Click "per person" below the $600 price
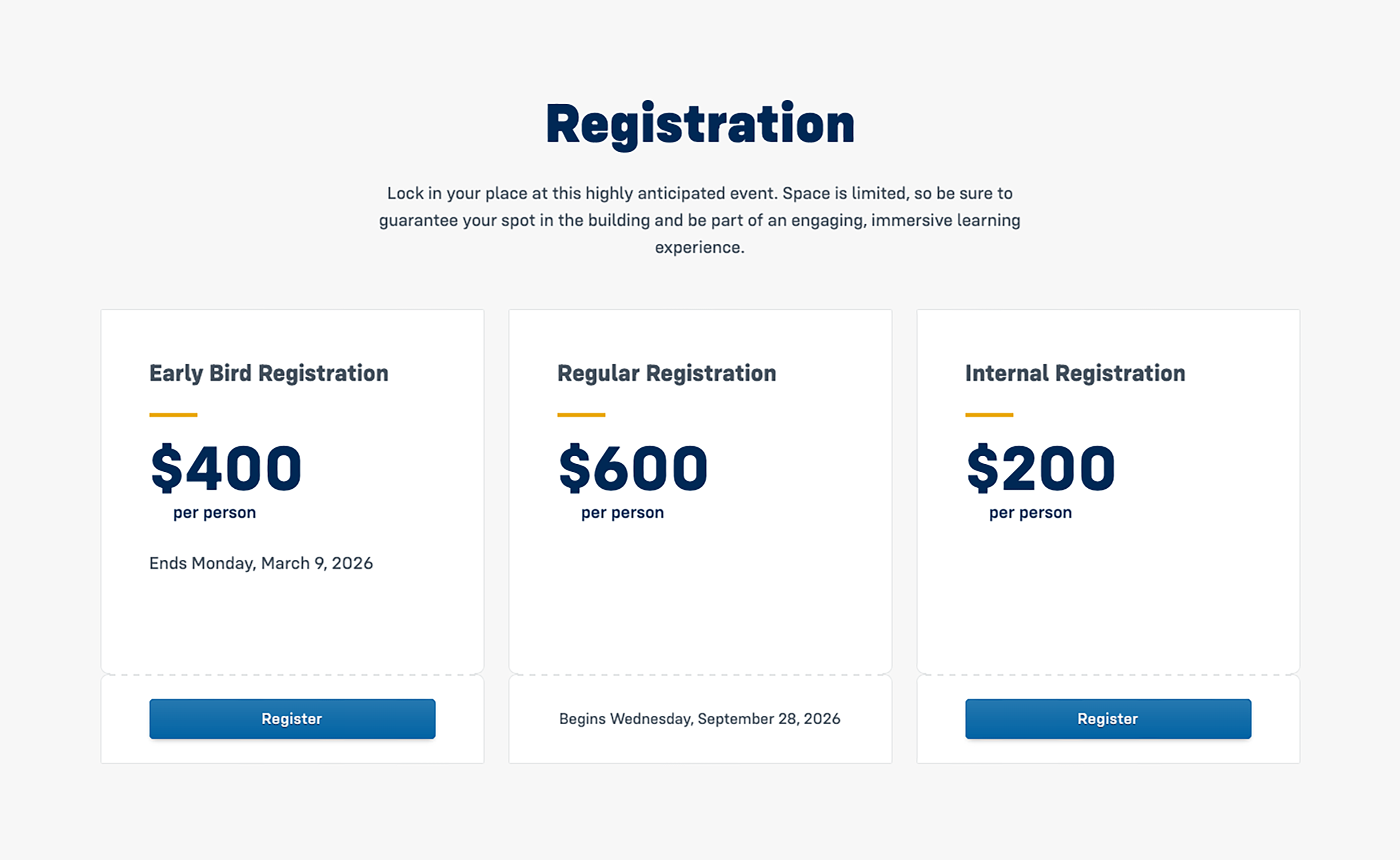Image resolution: width=1400 pixels, height=860 pixels. tap(622, 512)
